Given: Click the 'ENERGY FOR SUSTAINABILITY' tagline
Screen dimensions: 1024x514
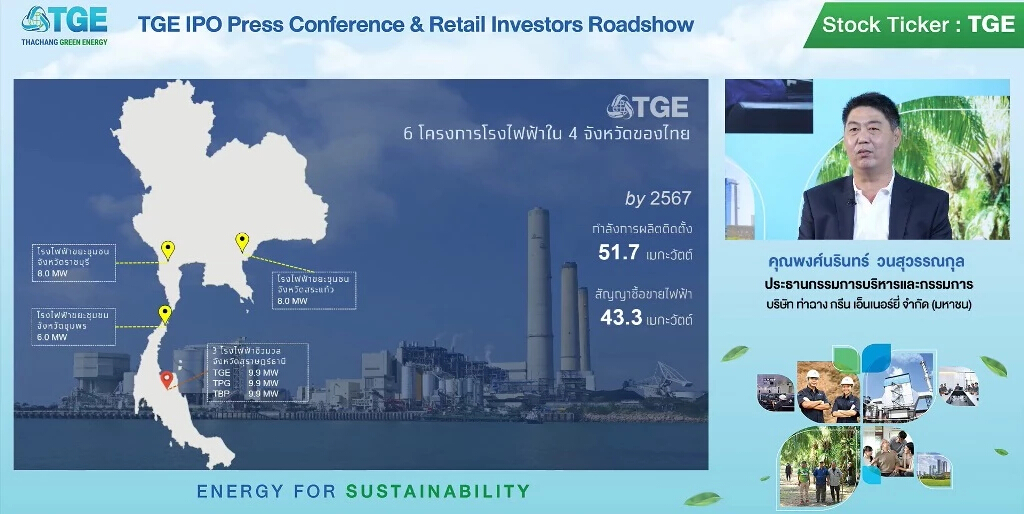Looking at the screenshot, I should [363, 491].
